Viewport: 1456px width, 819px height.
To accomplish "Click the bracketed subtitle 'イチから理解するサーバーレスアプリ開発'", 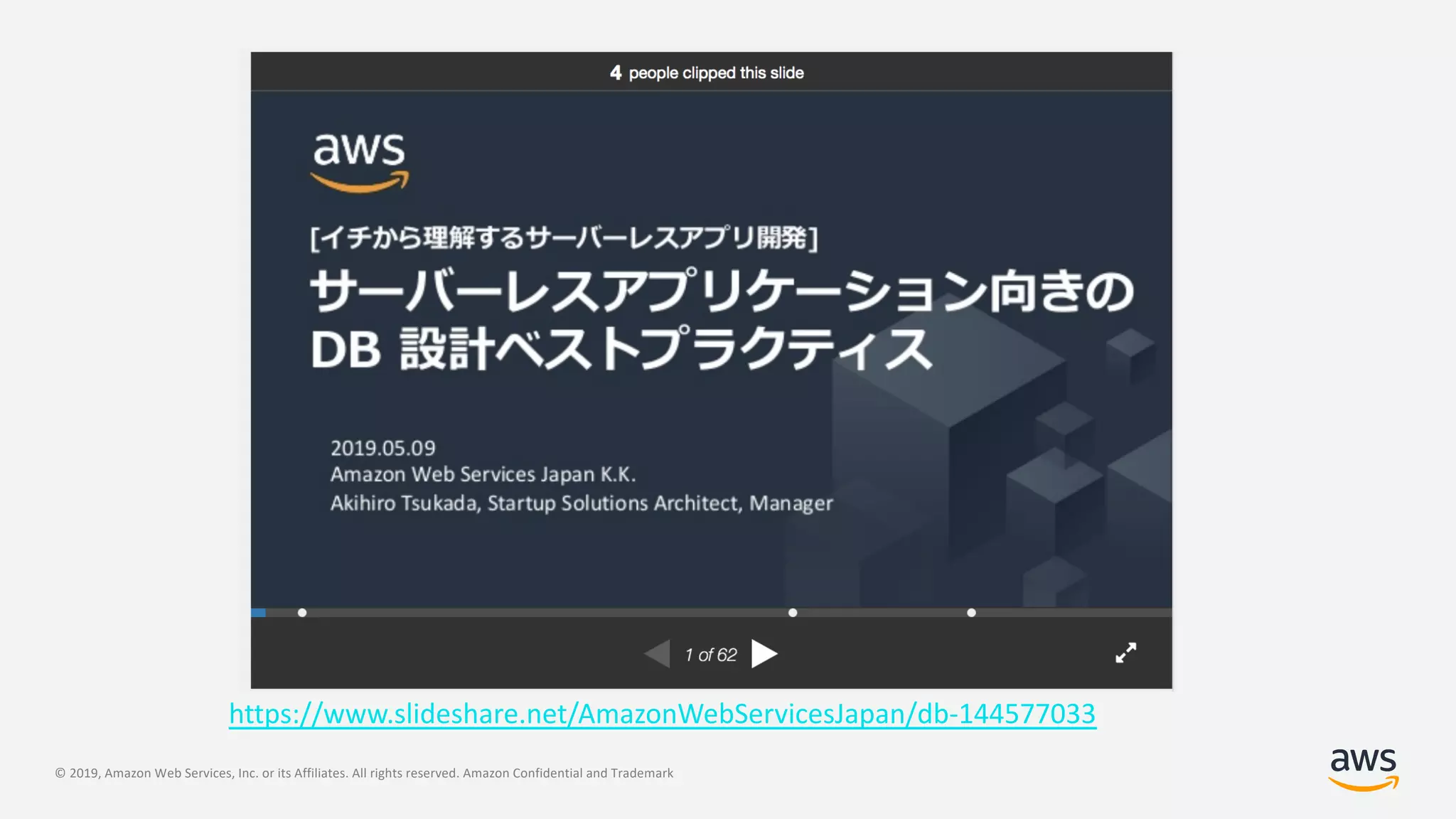I will coord(564,237).
